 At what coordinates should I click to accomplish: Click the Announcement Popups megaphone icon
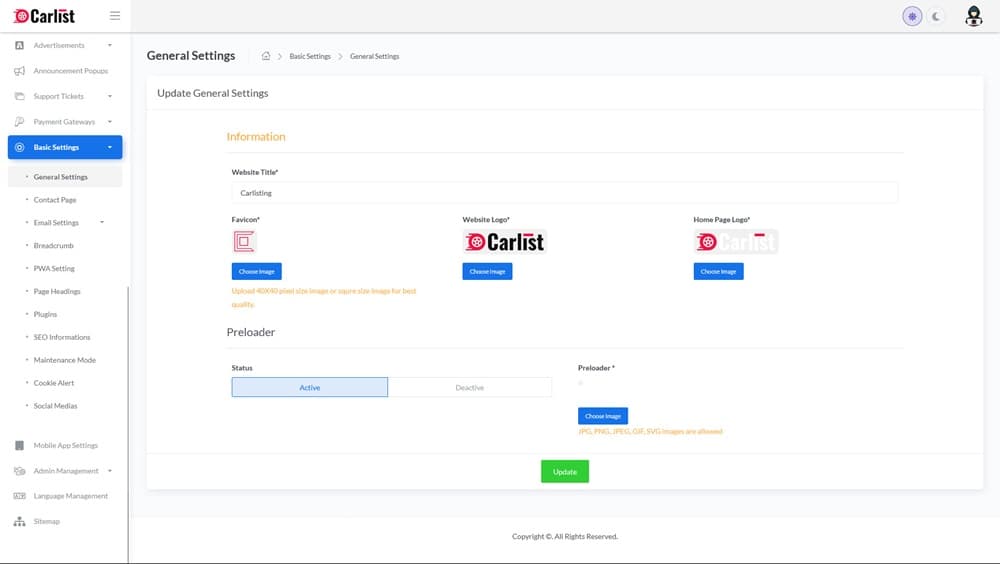(19, 71)
